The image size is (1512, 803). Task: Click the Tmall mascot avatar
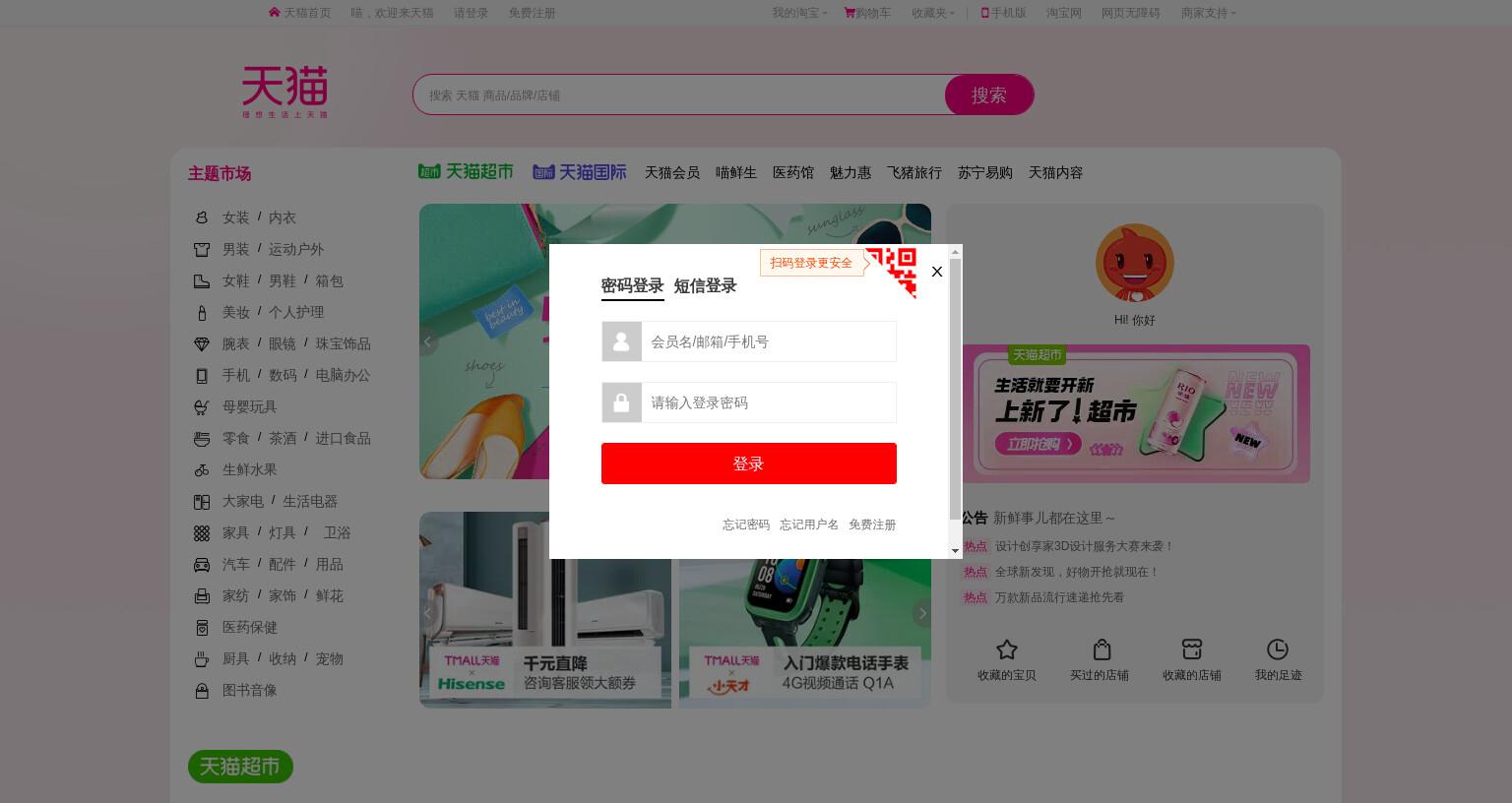pyautogui.click(x=1135, y=264)
